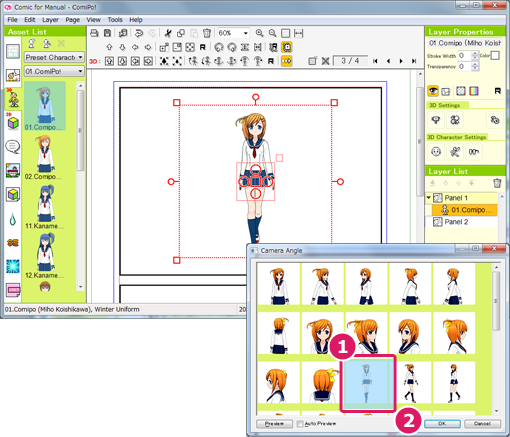Image resolution: width=510 pixels, height=437 pixels.
Task: Open the 60% zoom level dropdown
Action: tap(233, 33)
